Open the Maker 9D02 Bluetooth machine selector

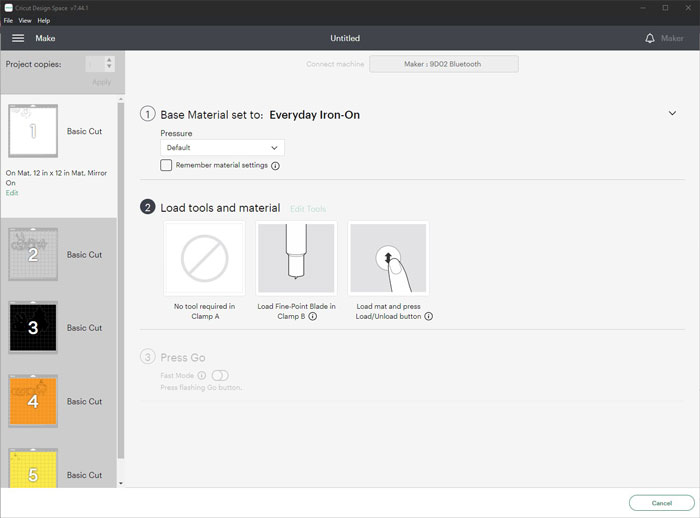[x=444, y=64]
